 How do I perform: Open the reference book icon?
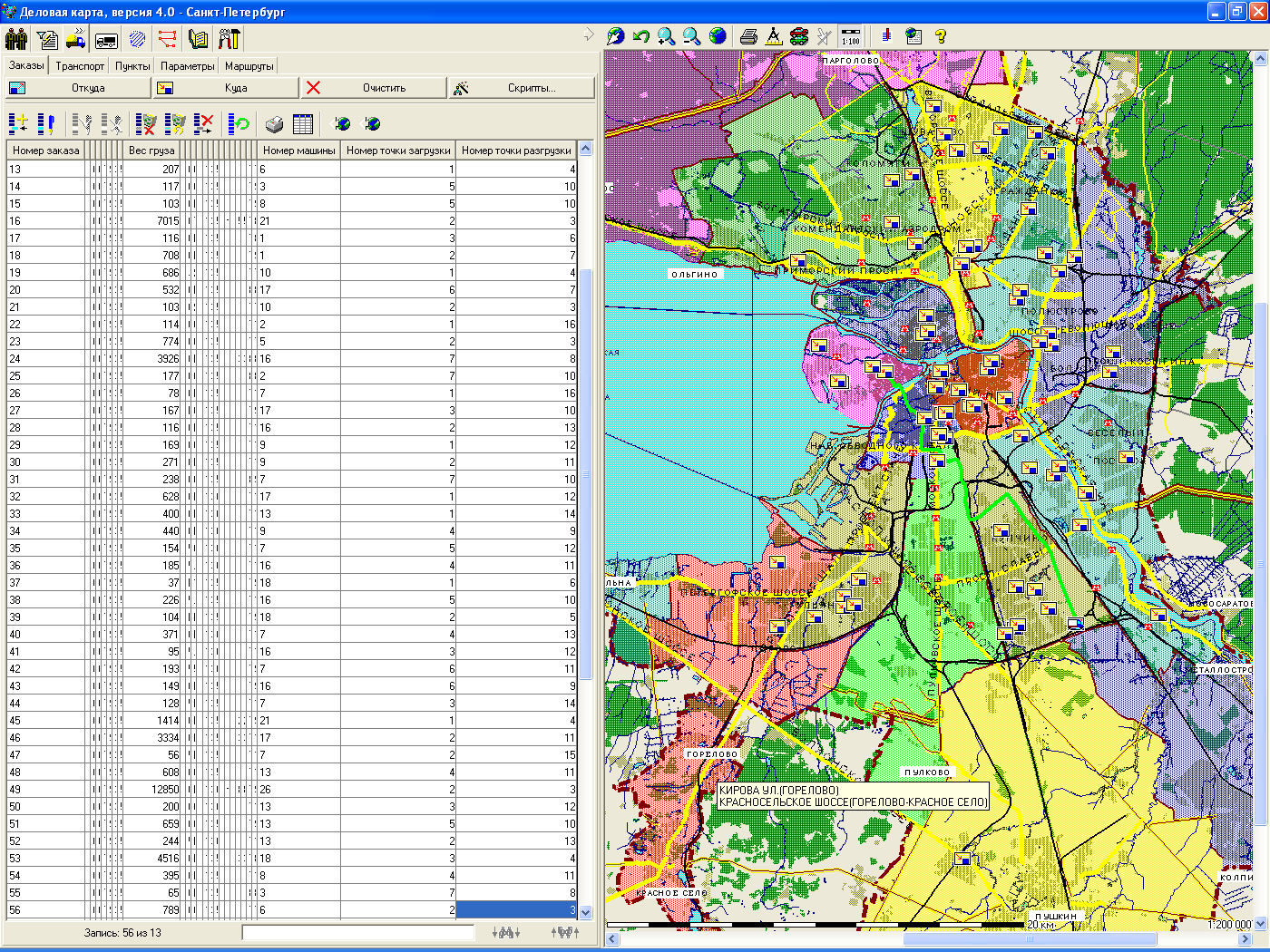point(198,39)
